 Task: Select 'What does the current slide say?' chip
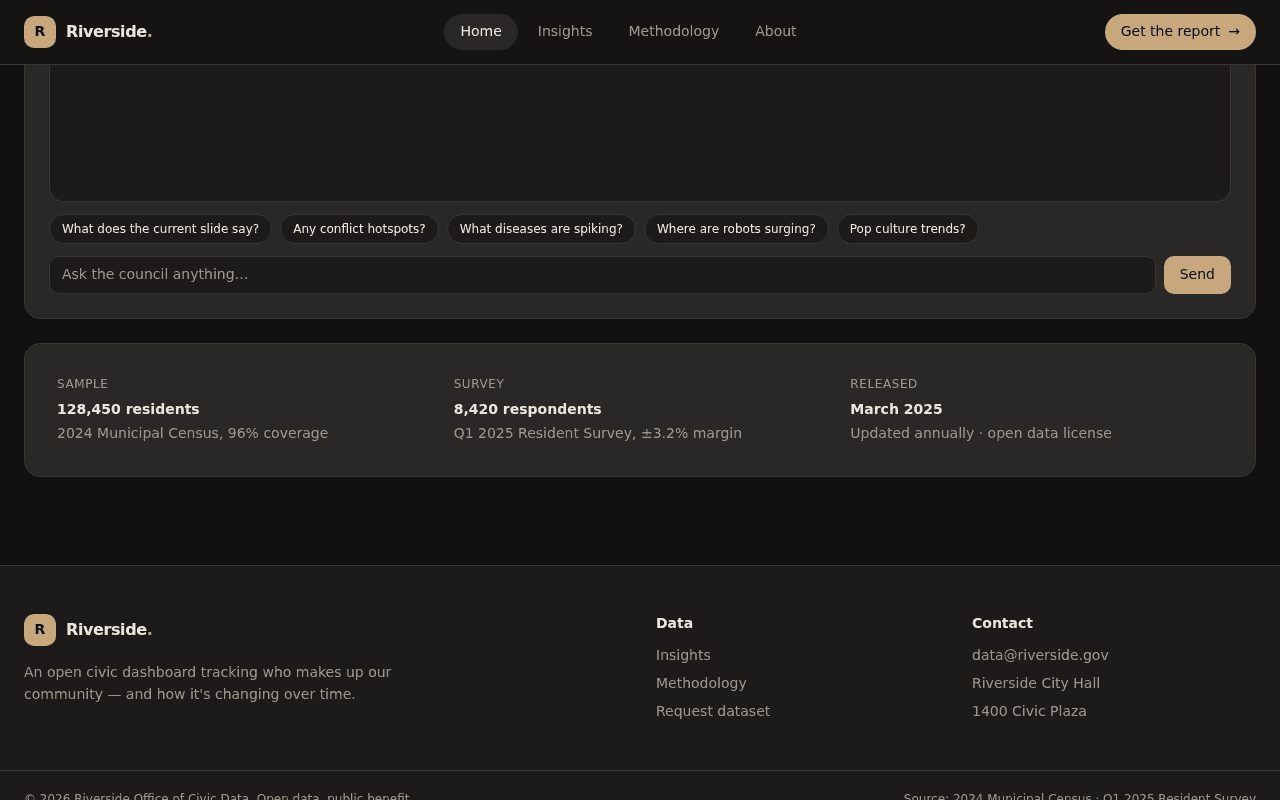coord(160,229)
